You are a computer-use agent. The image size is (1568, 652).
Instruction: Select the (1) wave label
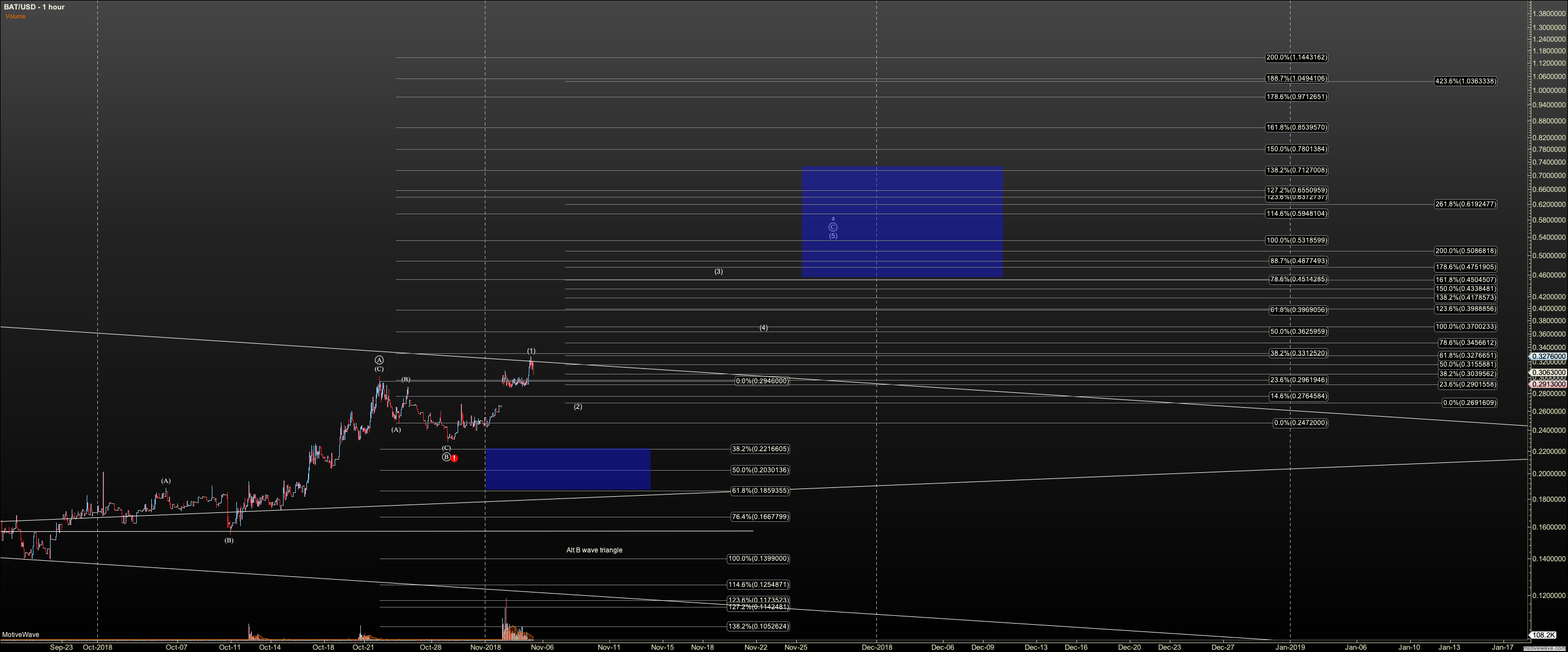click(532, 351)
